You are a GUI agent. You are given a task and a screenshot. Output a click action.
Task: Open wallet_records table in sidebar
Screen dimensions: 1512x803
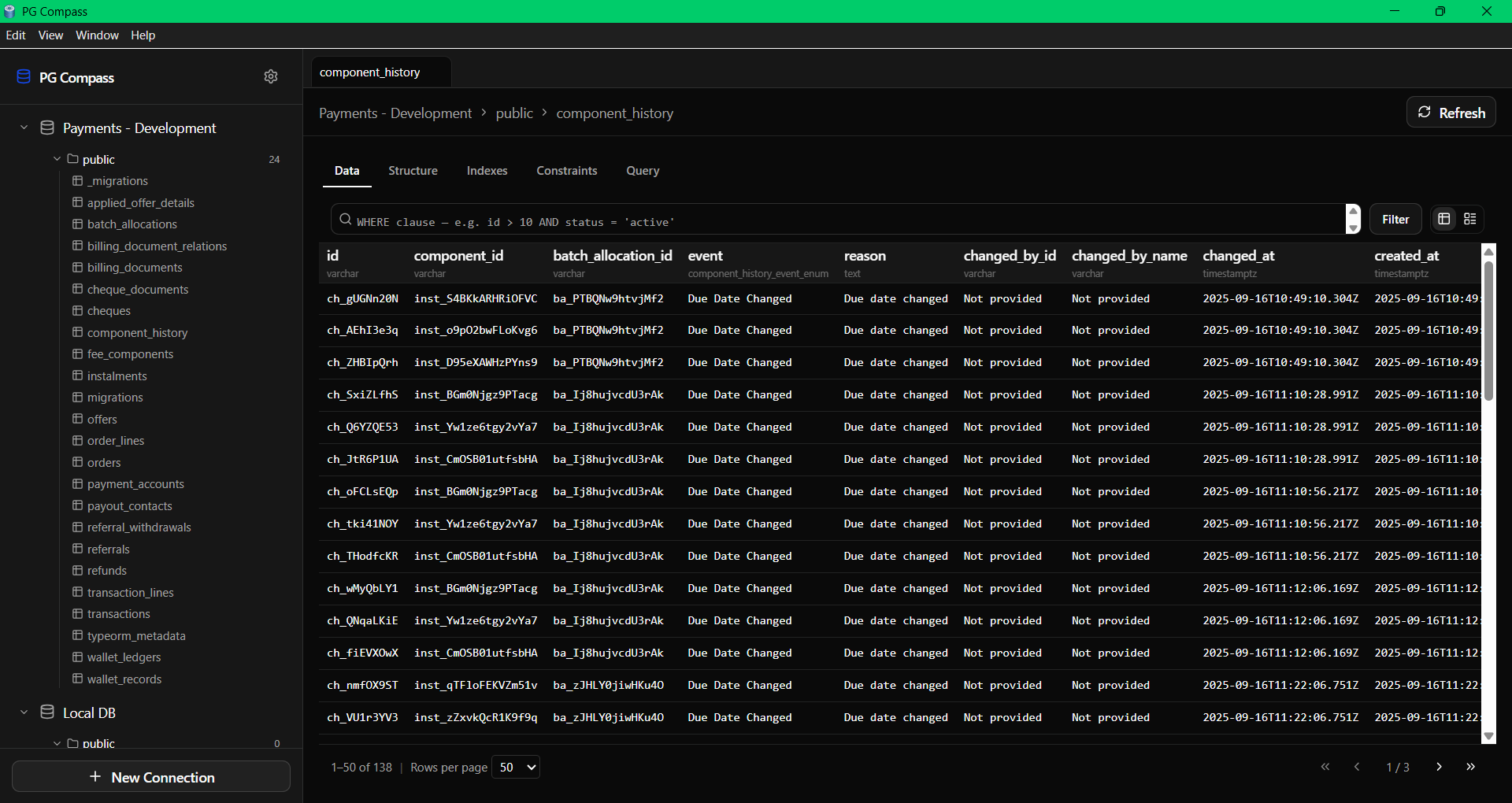pos(124,679)
